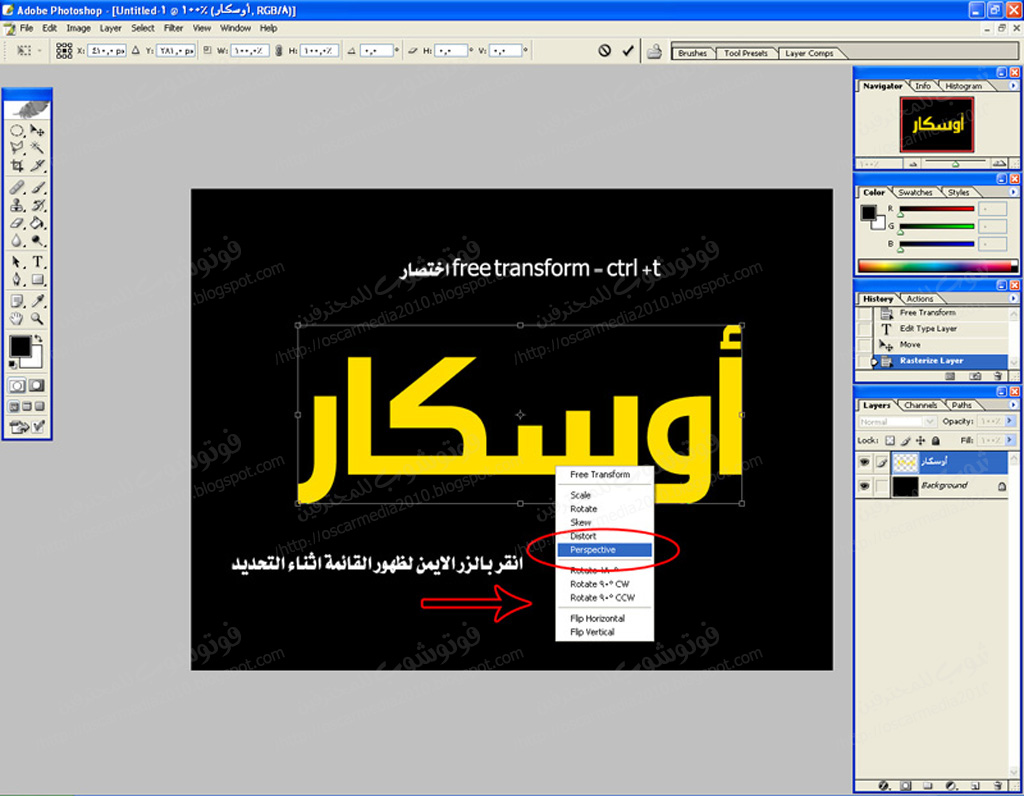Switch to the Swatches tab
Screen dimensions: 1024x796
[x=915, y=193]
